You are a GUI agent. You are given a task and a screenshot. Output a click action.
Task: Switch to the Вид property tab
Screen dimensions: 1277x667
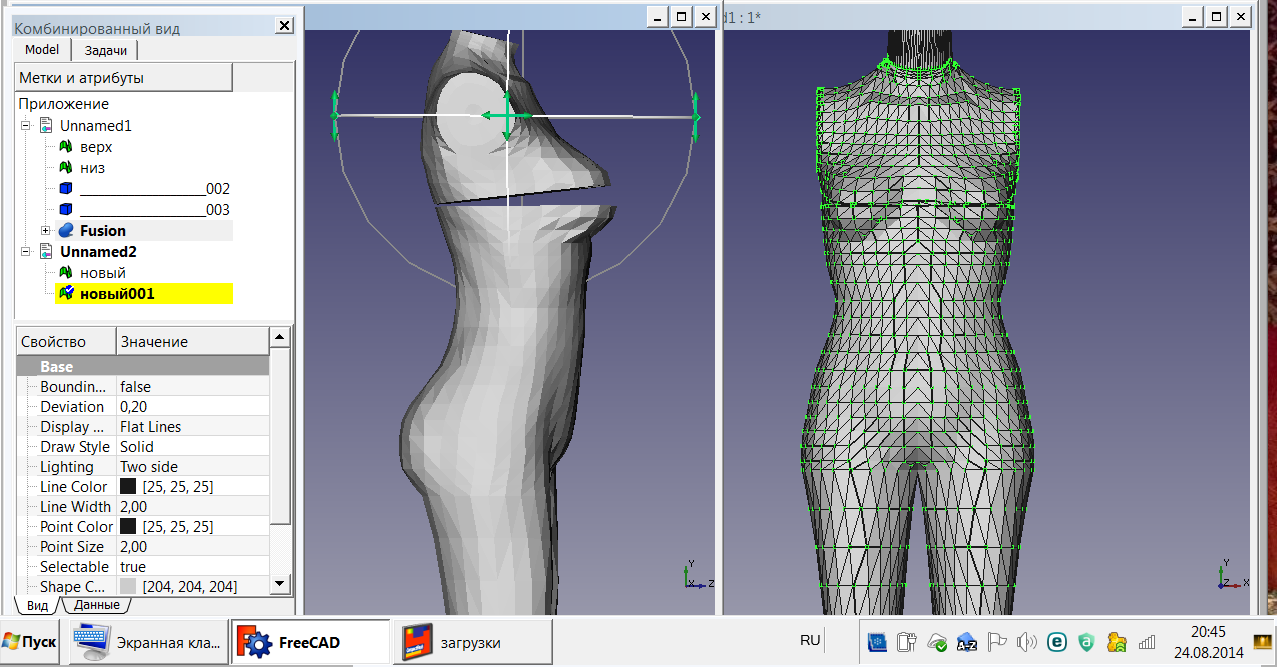pos(37,605)
